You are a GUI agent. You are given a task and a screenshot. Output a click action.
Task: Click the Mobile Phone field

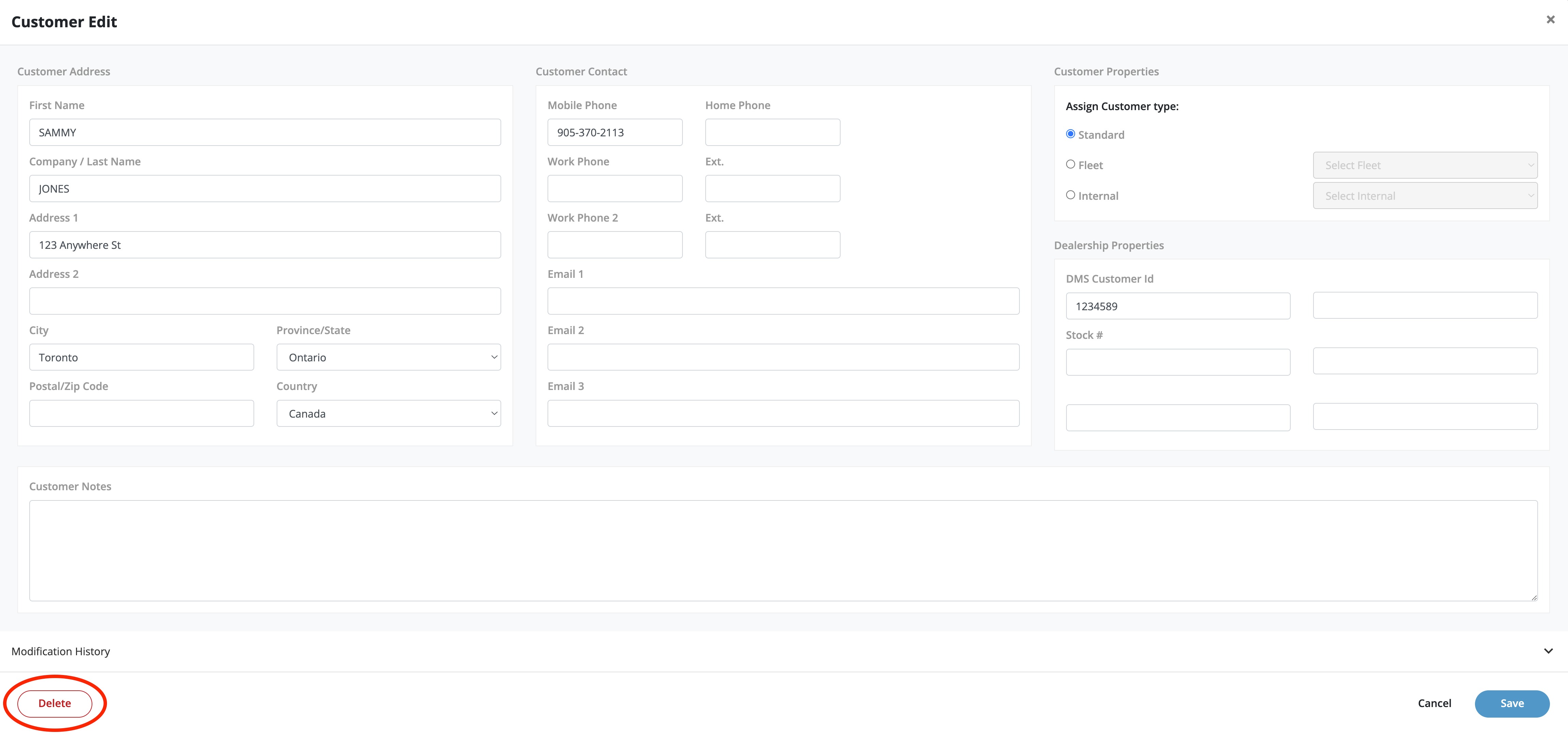[x=614, y=132]
